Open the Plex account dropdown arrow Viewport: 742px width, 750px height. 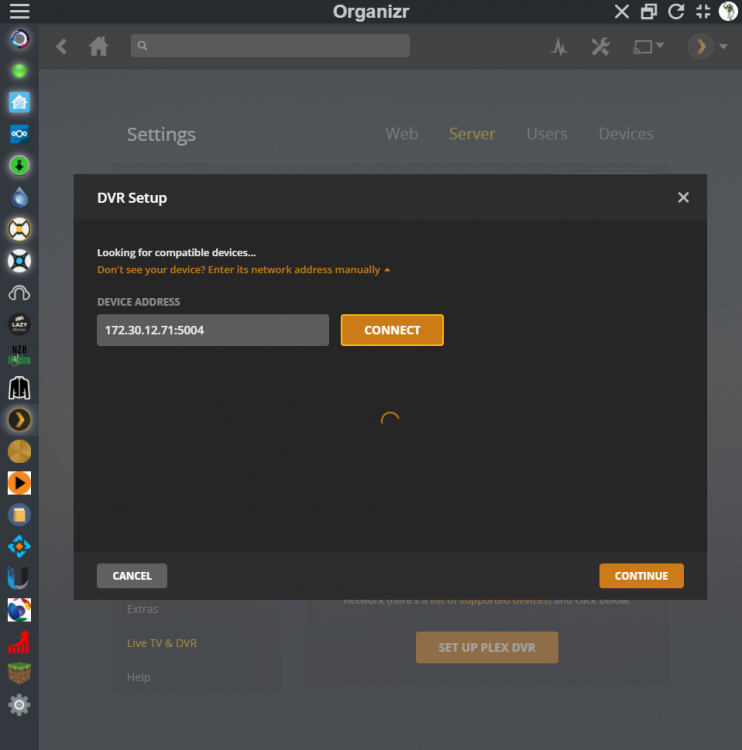723,46
